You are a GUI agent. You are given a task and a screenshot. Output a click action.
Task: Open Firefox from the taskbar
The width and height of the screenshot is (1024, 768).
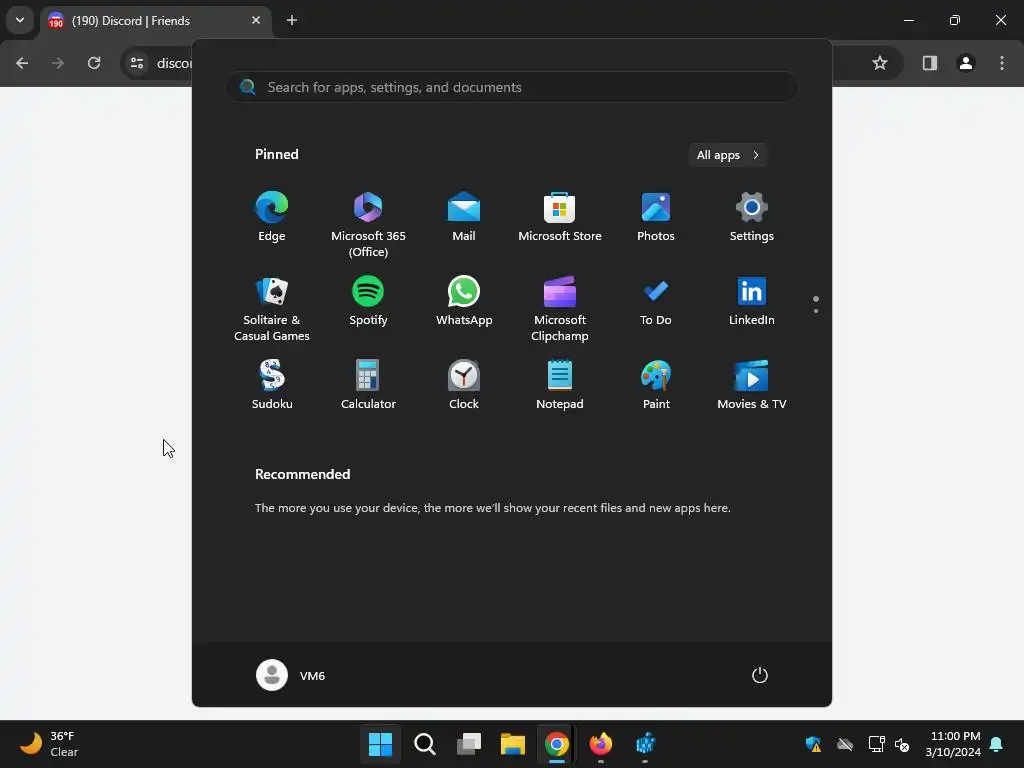[x=601, y=744]
